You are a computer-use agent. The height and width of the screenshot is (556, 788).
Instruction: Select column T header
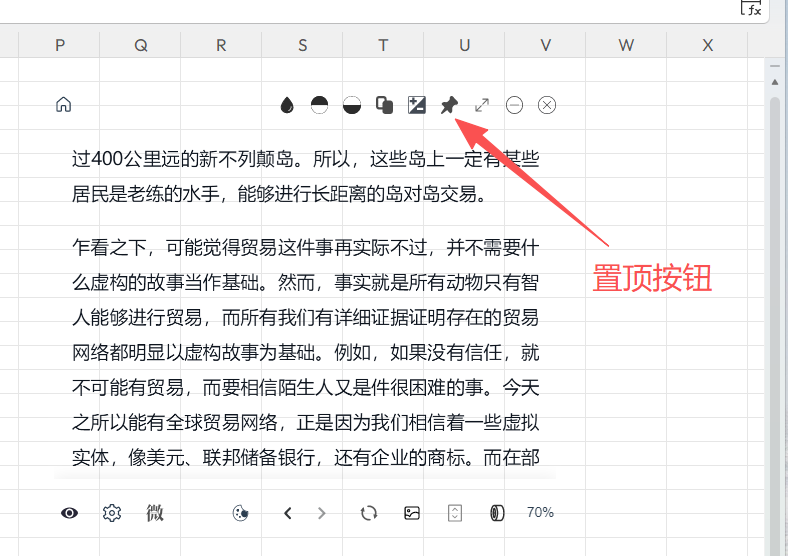(x=383, y=45)
